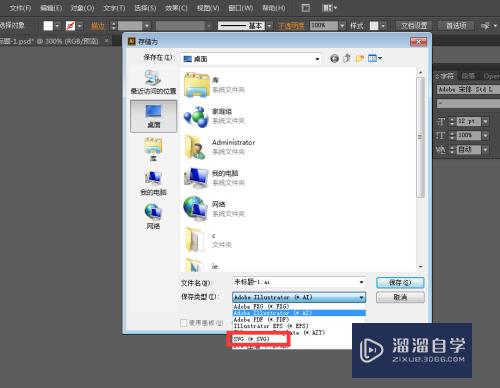Select 网络 in the places sidebar
Image resolution: width=500 pixels, height=388 pixels.
click(153, 217)
